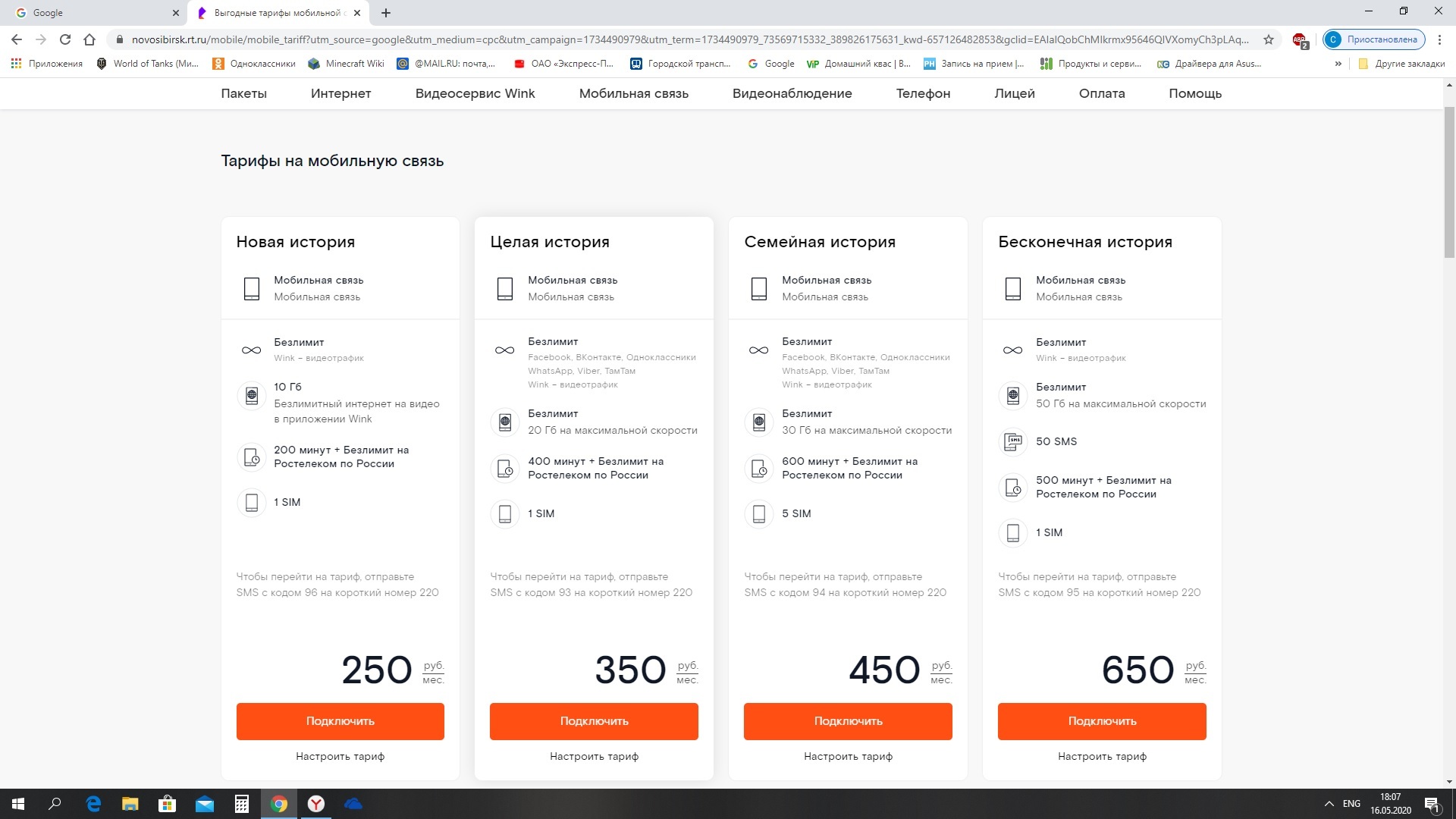Click 10 Гб internet icon in Новая история
Image resolution: width=1456 pixels, height=819 pixels.
[252, 396]
